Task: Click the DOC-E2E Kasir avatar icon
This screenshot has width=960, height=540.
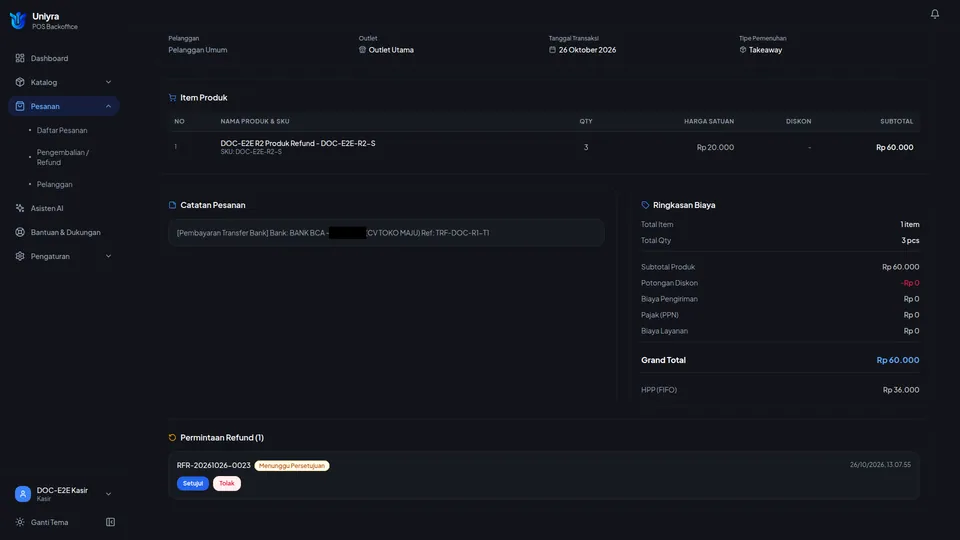Action: 23,493
